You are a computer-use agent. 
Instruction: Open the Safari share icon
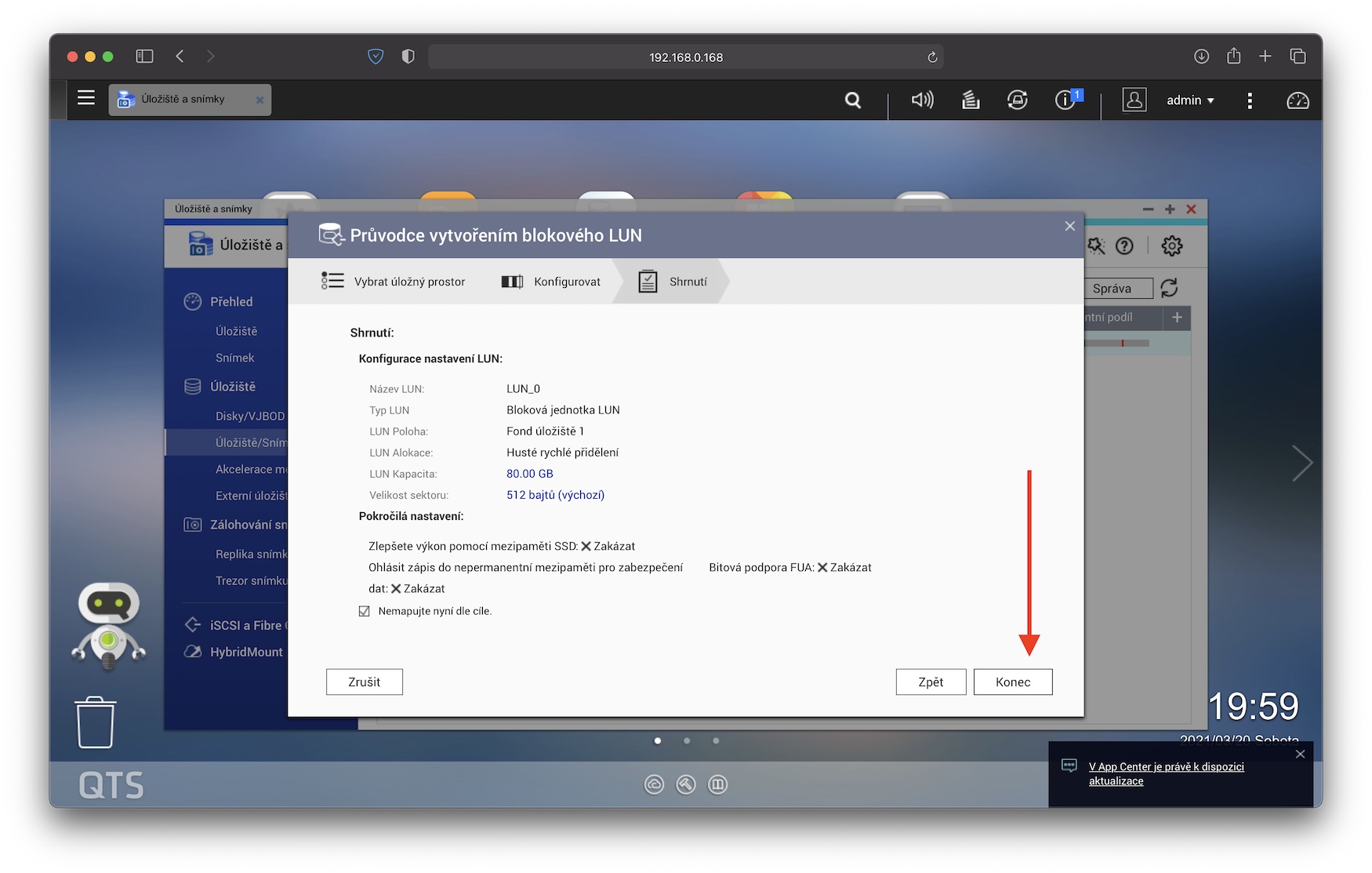(1233, 56)
